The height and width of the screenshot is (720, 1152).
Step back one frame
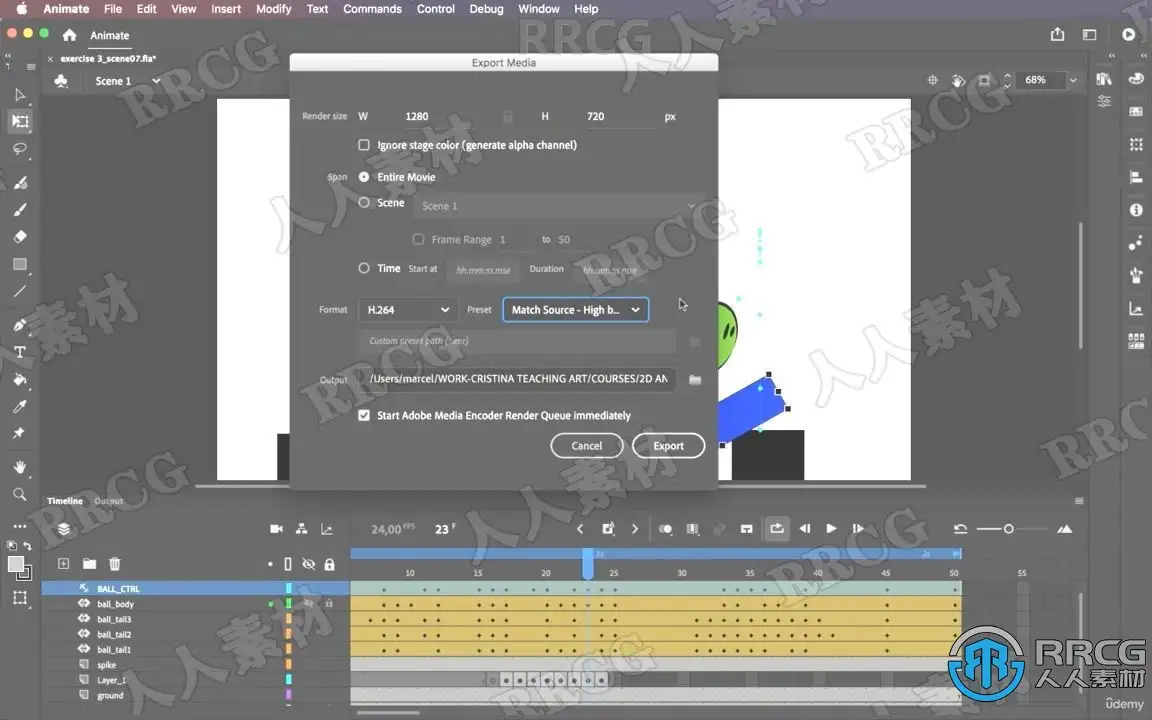(804, 528)
